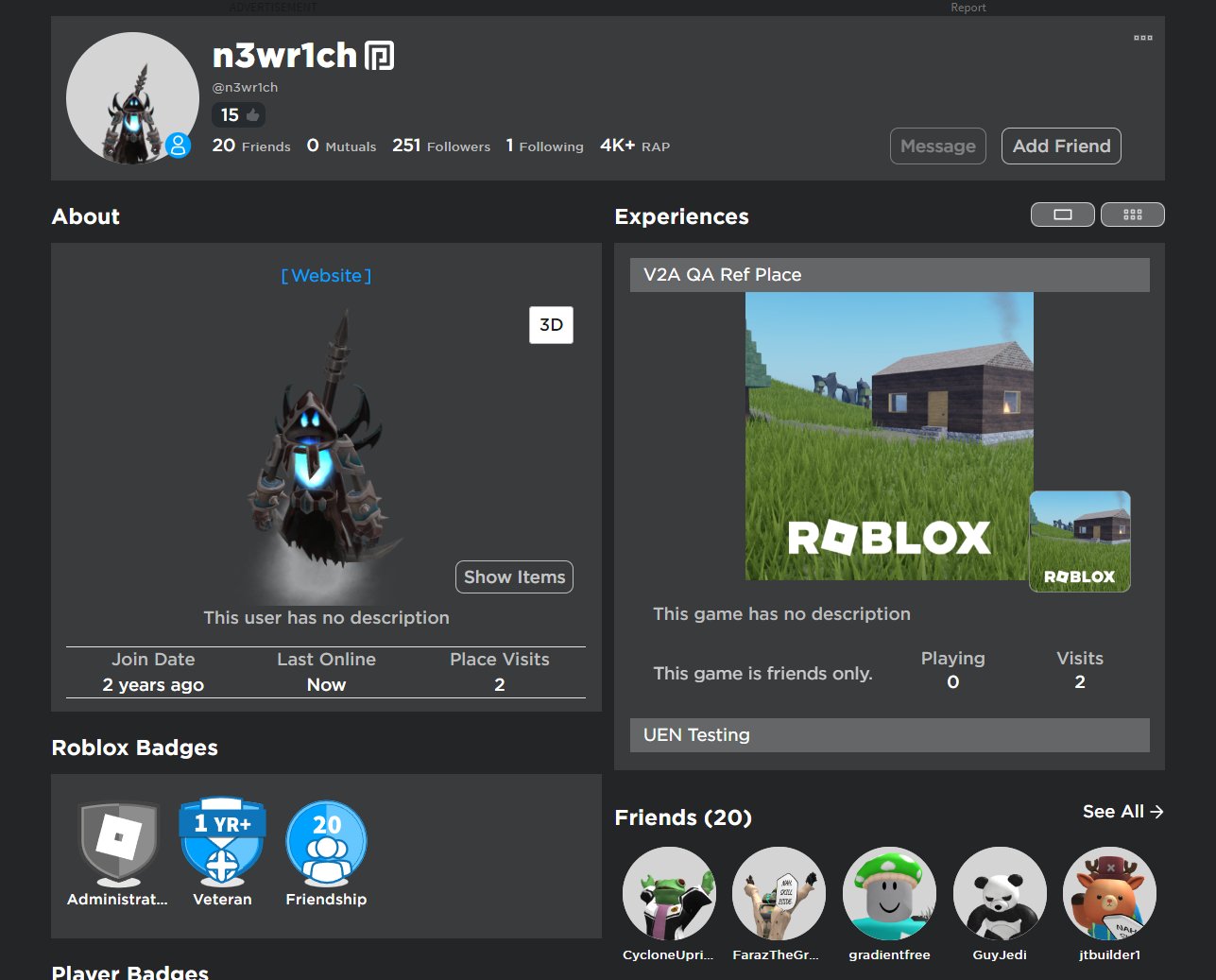Click the thumbs-up icon beside 15
The height and width of the screenshot is (980, 1216).
coord(252,115)
